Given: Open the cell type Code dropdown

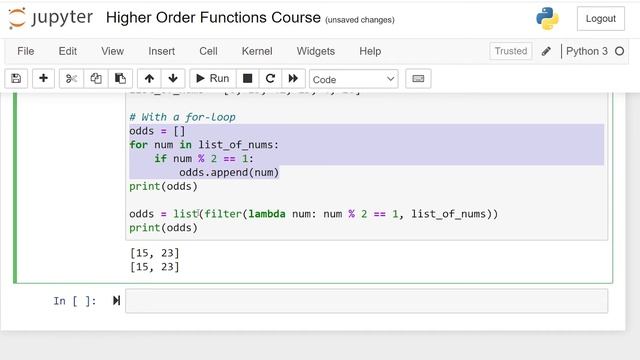Looking at the screenshot, I should [354, 79].
